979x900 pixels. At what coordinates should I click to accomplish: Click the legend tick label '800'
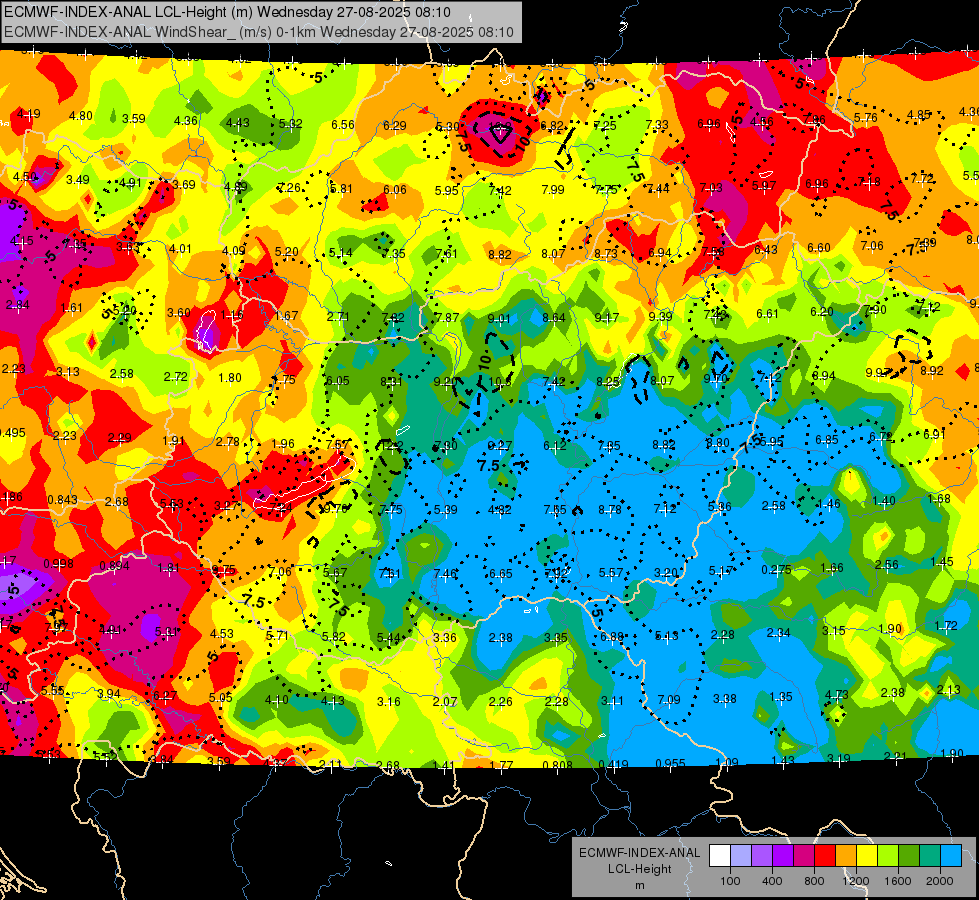(814, 881)
